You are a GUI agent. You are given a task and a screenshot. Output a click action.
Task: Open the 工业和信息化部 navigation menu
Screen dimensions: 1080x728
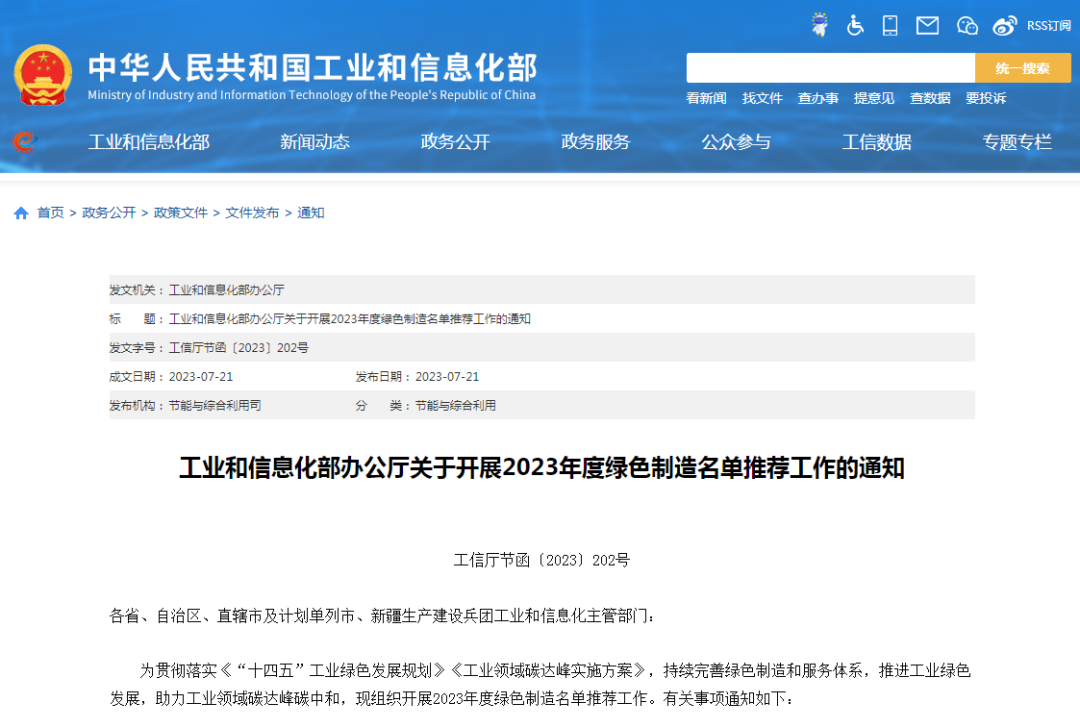(x=149, y=142)
